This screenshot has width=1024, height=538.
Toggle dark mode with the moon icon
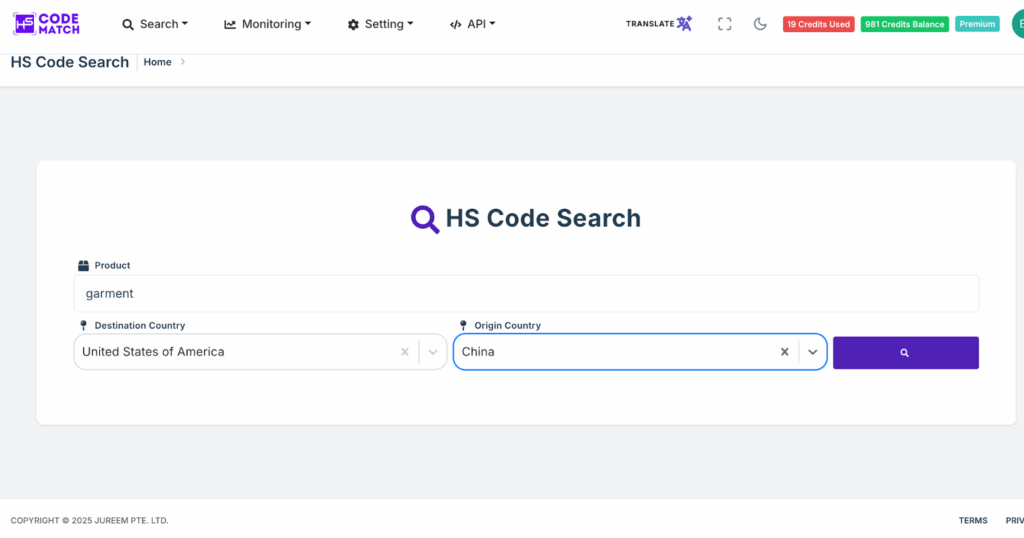(x=760, y=24)
